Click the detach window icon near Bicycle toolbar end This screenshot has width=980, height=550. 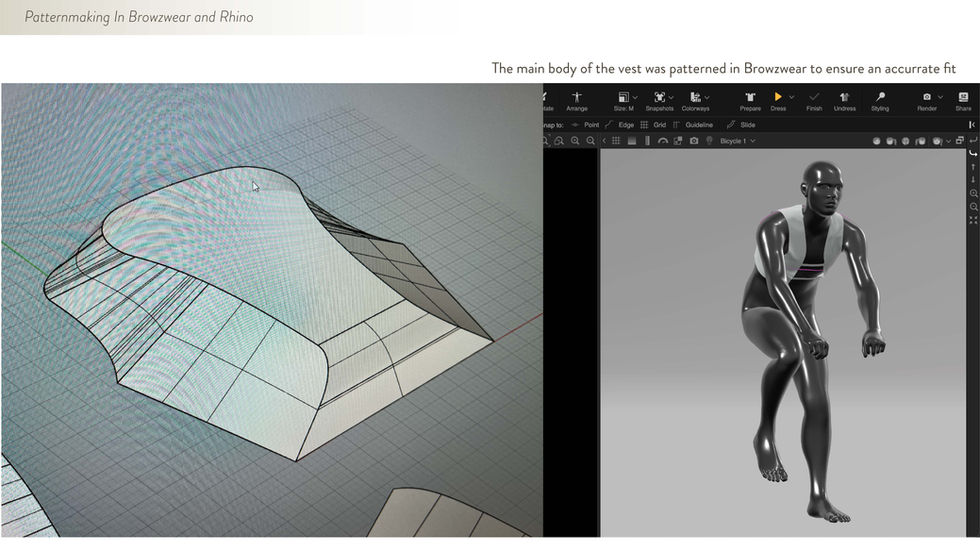point(960,141)
